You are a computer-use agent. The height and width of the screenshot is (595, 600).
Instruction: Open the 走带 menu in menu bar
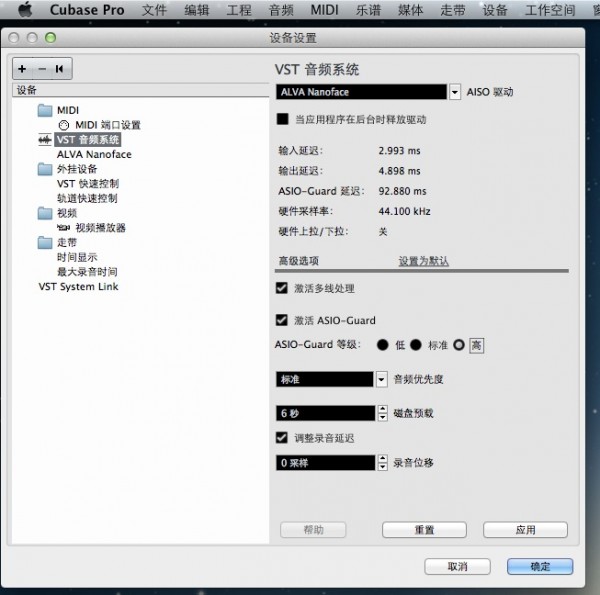tap(453, 10)
